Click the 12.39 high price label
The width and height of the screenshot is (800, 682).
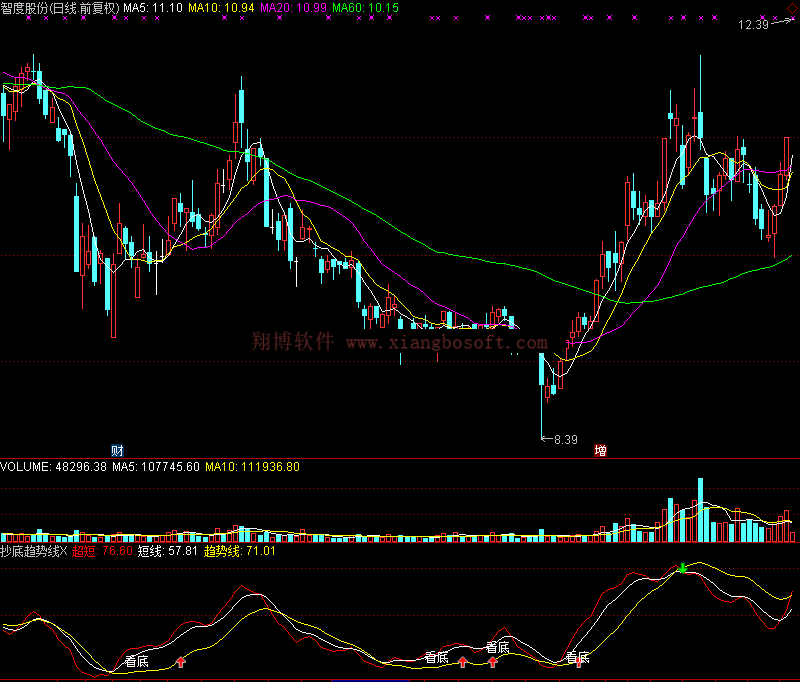[753, 24]
